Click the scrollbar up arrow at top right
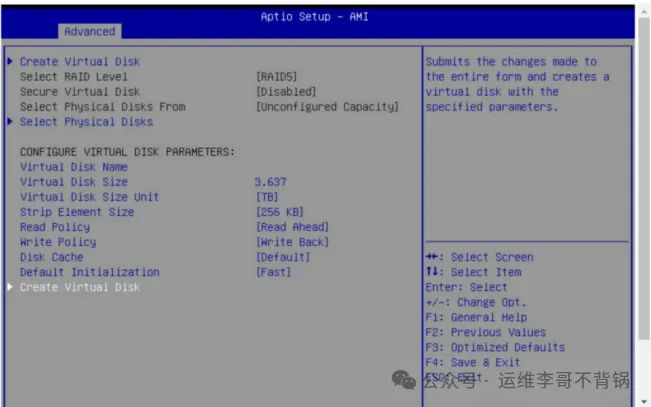 [x=644, y=11]
